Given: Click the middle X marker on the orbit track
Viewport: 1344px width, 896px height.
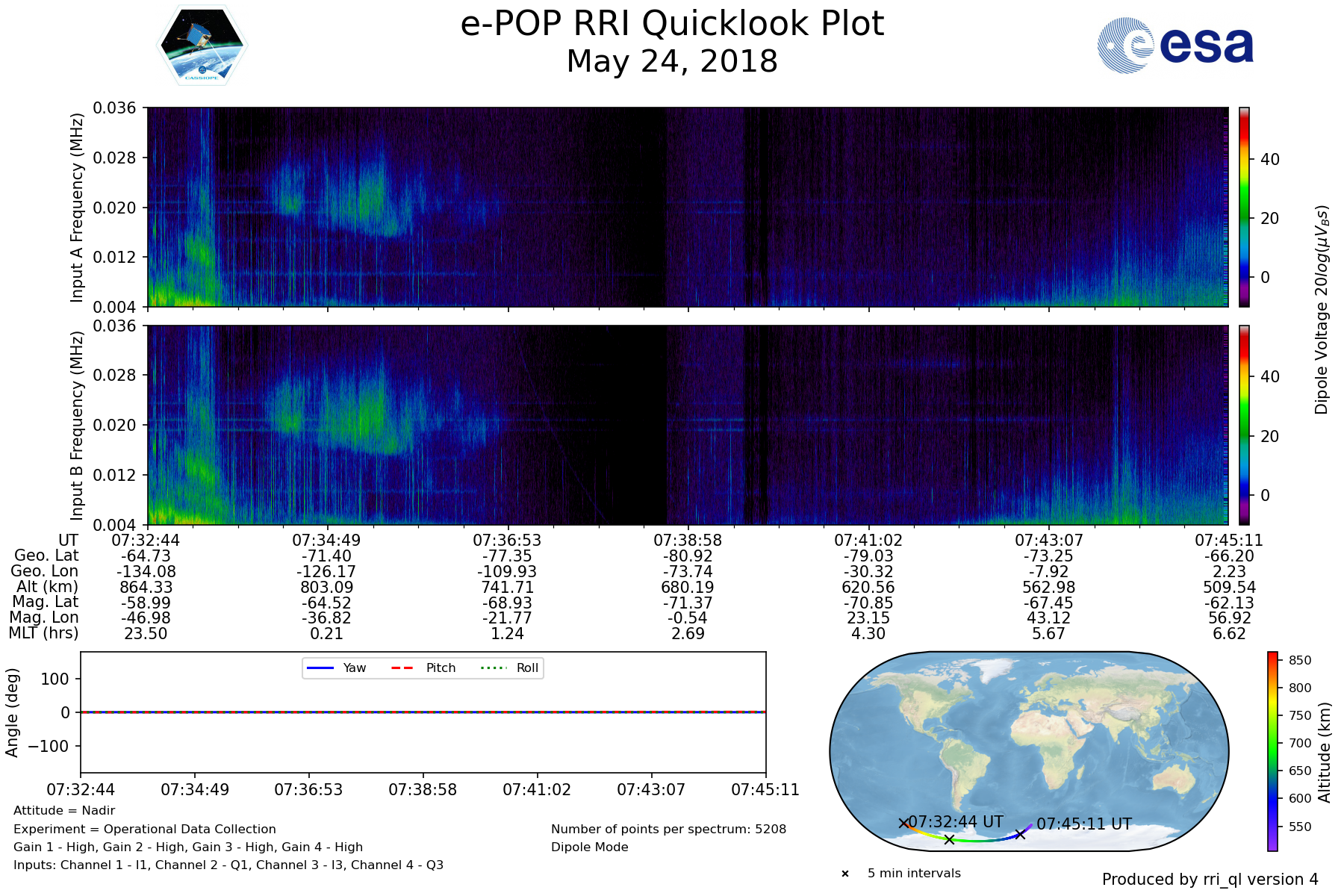Looking at the screenshot, I should pyautogui.click(x=949, y=839).
